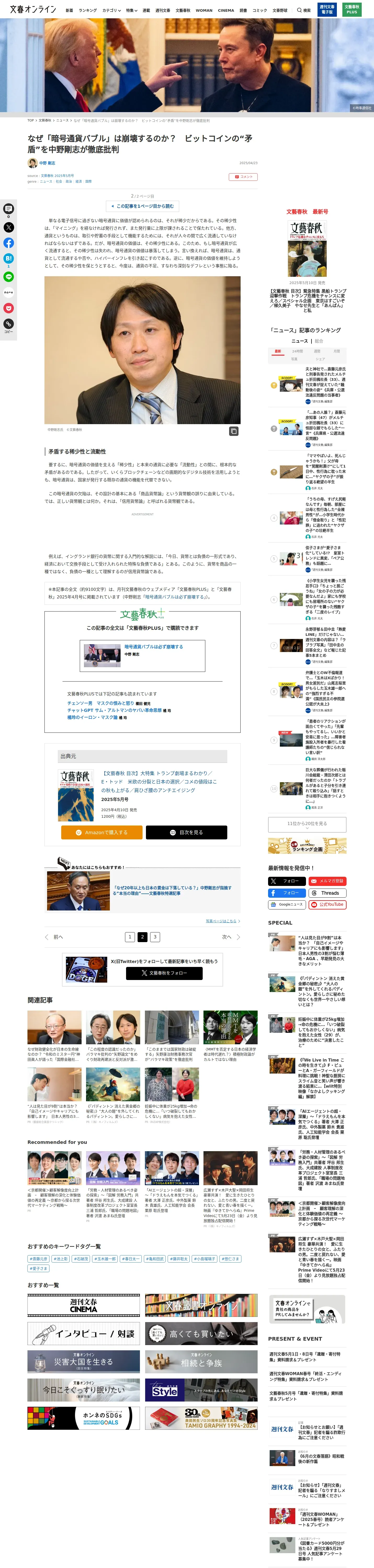Go to previous page arrow 前へ
374x1568 pixels.
(x=54, y=937)
